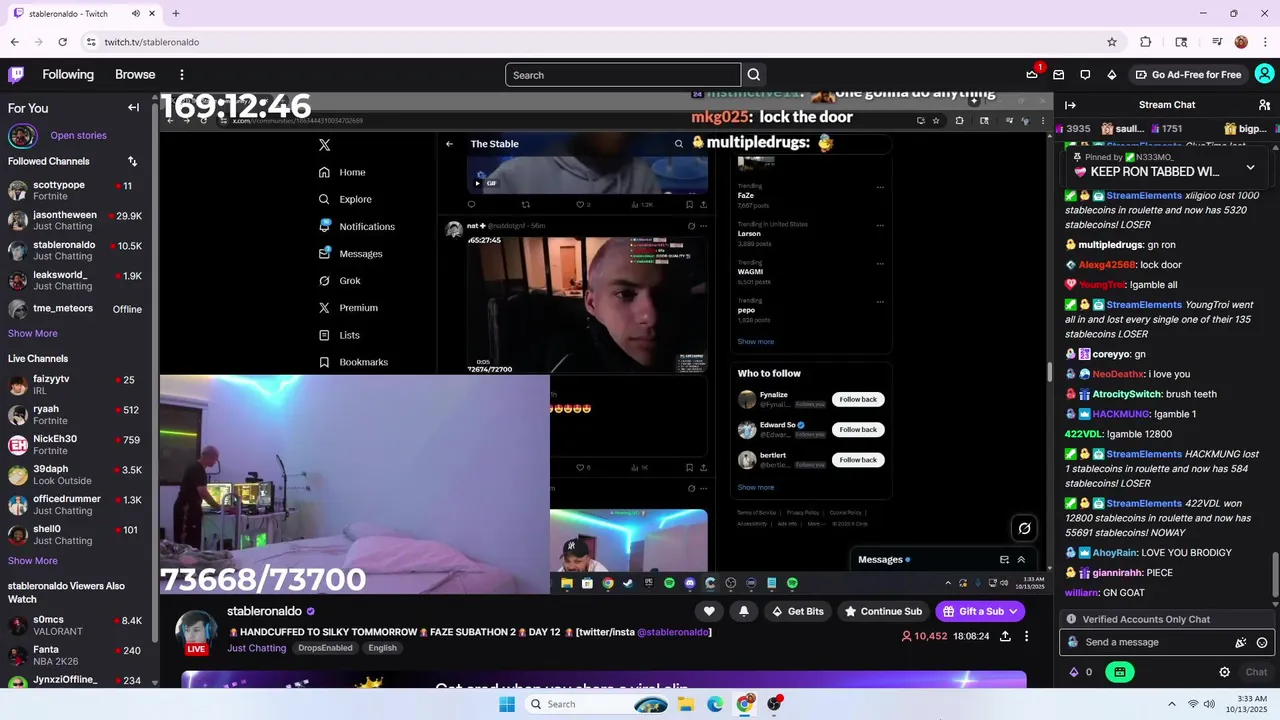Click English language tag

[382, 648]
